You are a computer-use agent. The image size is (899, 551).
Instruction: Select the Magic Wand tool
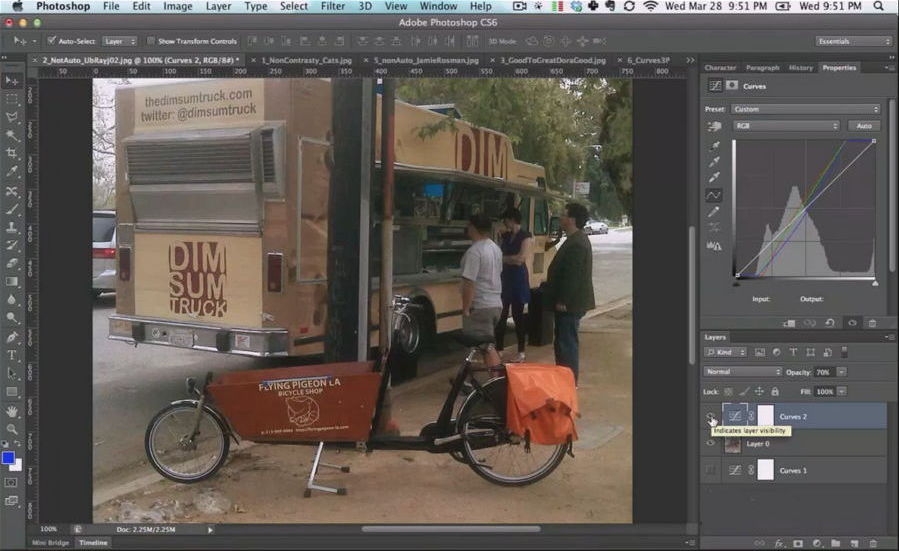click(x=11, y=135)
